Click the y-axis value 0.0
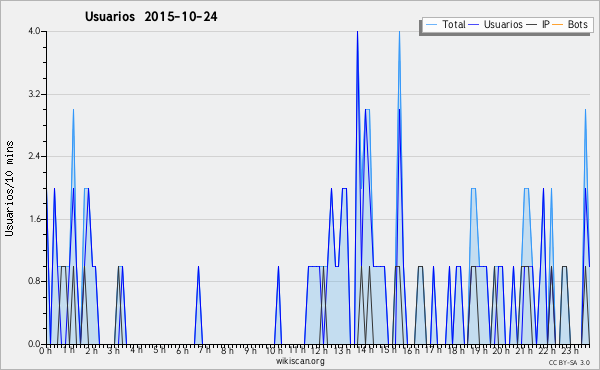Image resolution: width=600 pixels, height=370 pixels. tap(34, 344)
